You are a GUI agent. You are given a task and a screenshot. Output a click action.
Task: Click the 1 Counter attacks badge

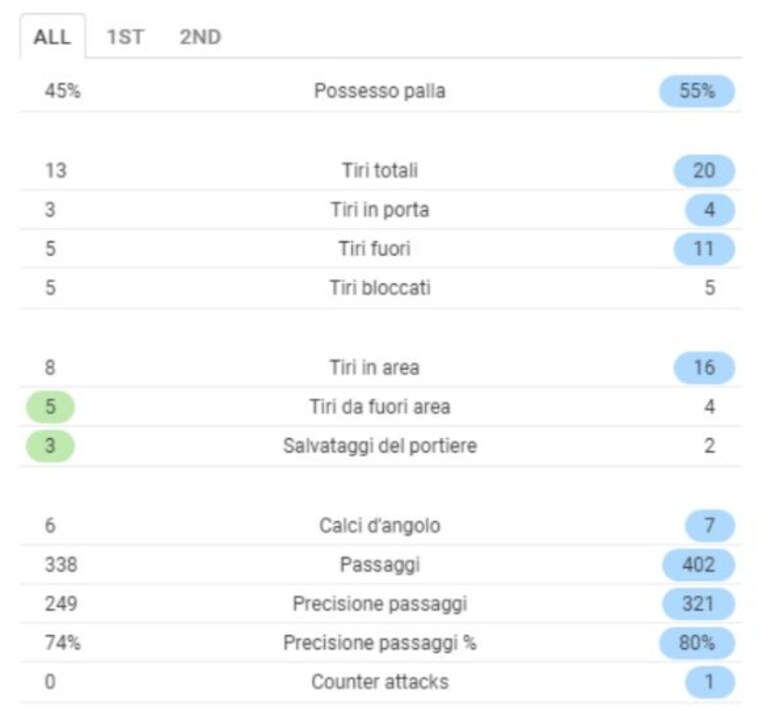pyautogui.click(x=709, y=682)
